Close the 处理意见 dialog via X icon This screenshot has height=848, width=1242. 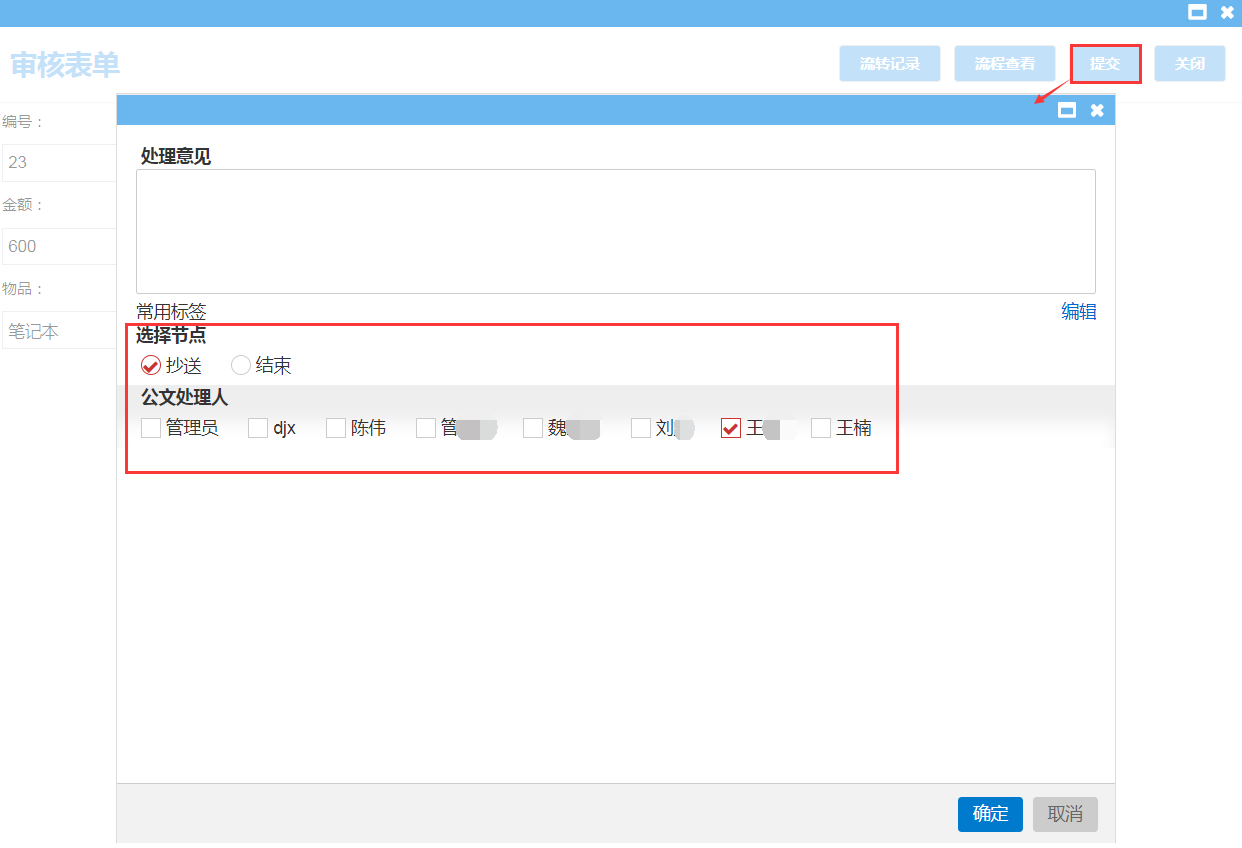[1097, 110]
